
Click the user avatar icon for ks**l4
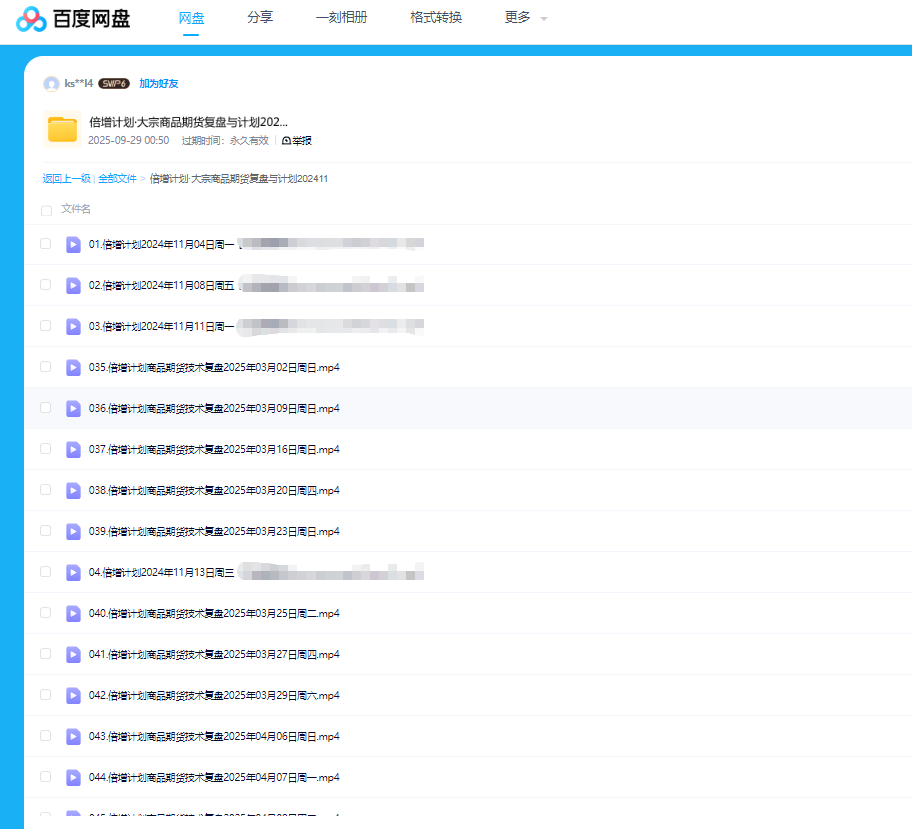(51, 84)
